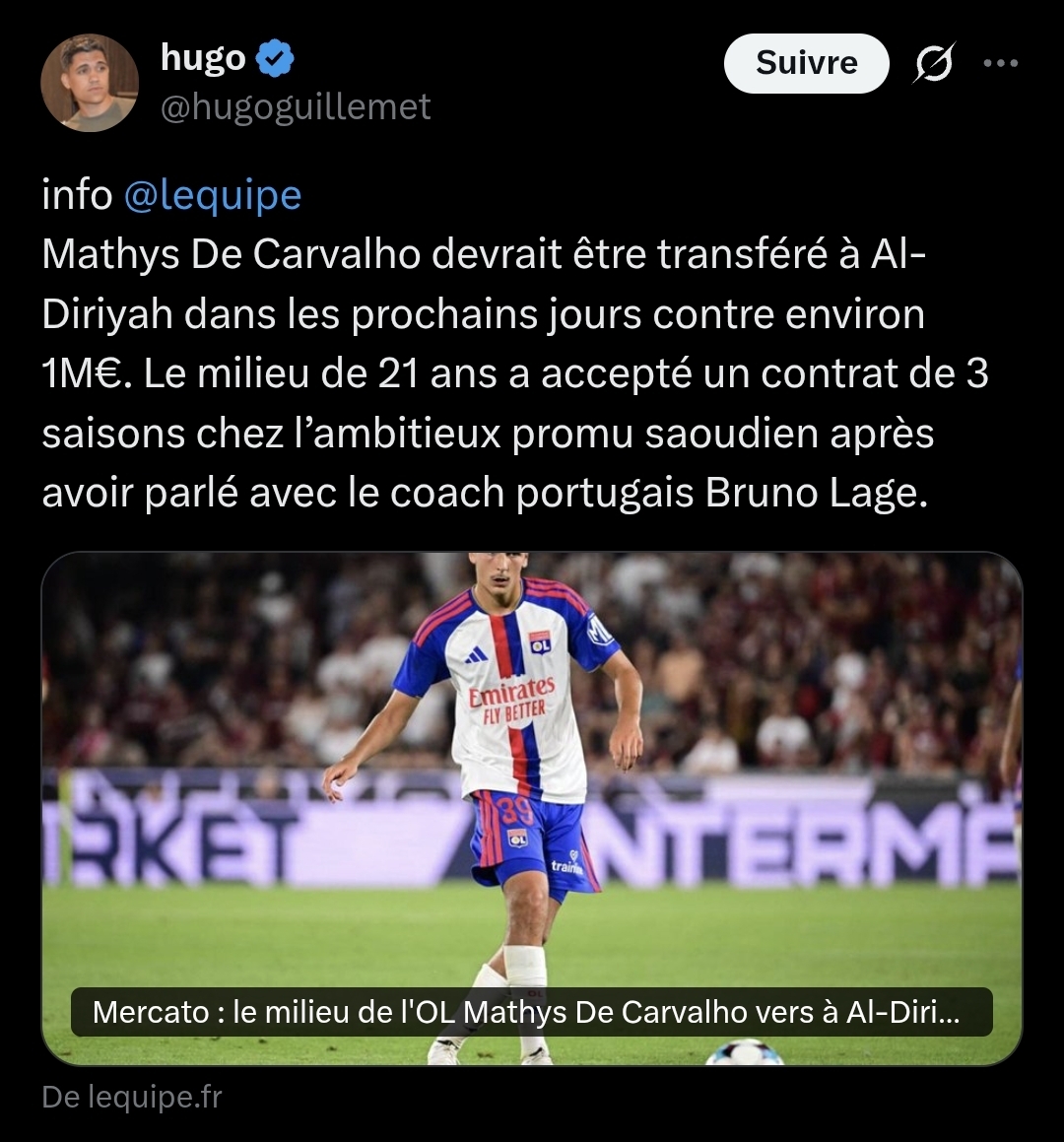The width and height of the screenshot is (1064, 1142).
Task: Open the three-dots more options menu
Action: click(1001, 63)
